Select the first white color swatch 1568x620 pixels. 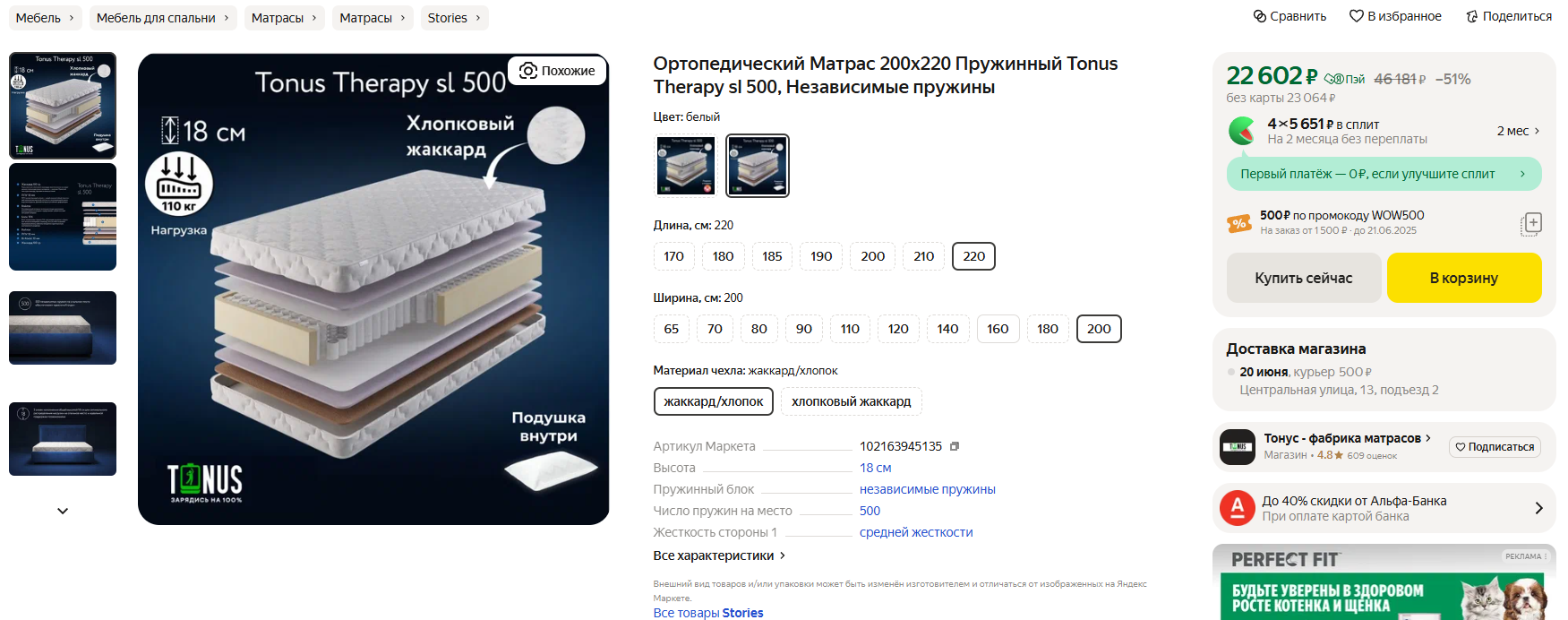(686, 166)
